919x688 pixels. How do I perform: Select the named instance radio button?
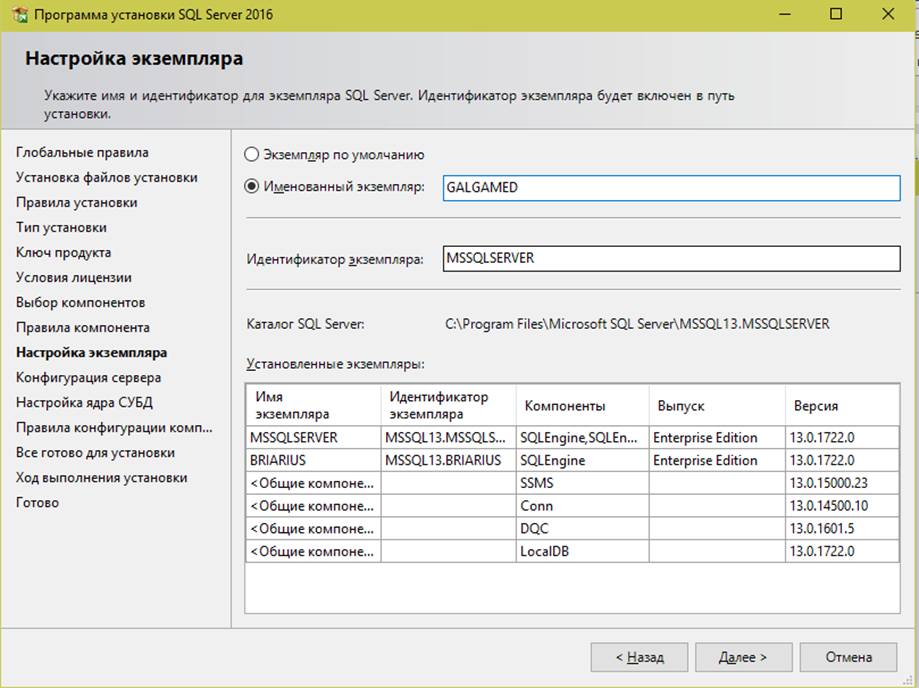point(251,187)
